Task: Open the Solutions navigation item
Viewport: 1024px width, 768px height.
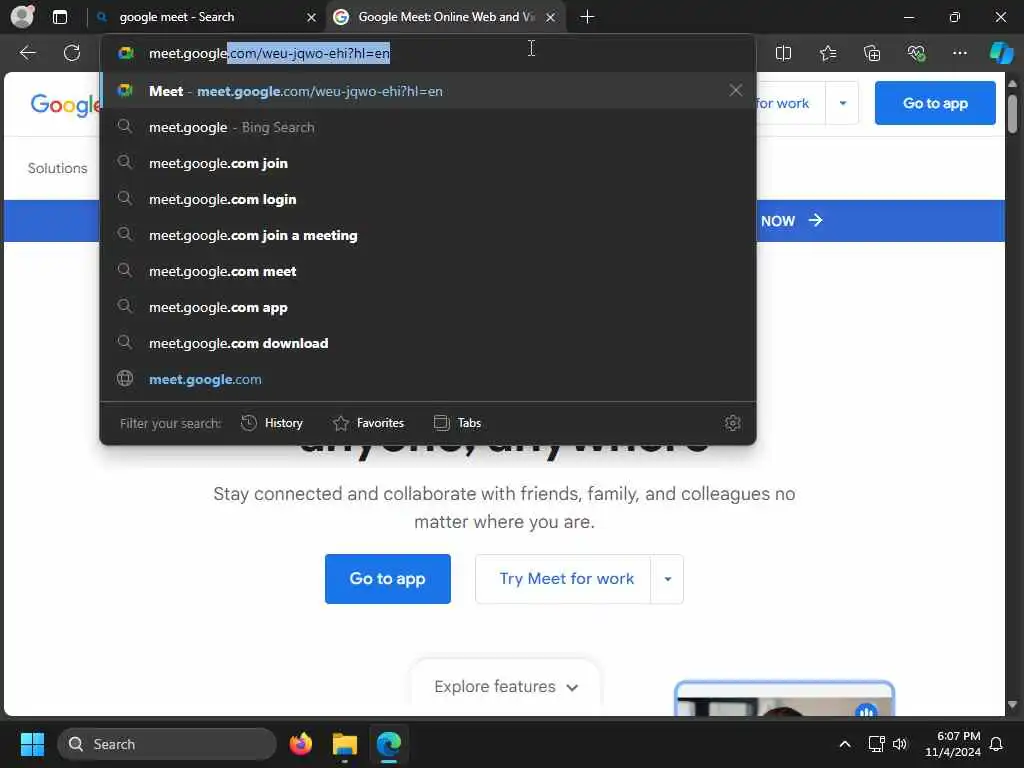Action: [57, 168]
